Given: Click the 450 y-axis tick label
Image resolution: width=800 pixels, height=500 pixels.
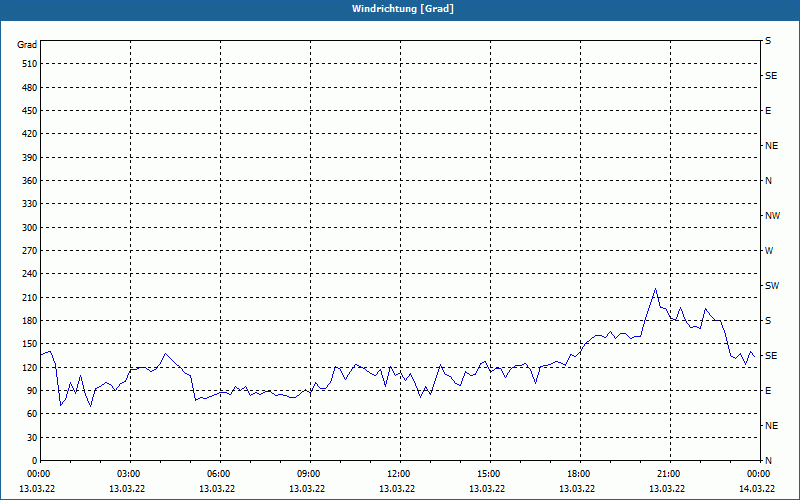Looking at the screenshot, I should [x=30, y=111].
